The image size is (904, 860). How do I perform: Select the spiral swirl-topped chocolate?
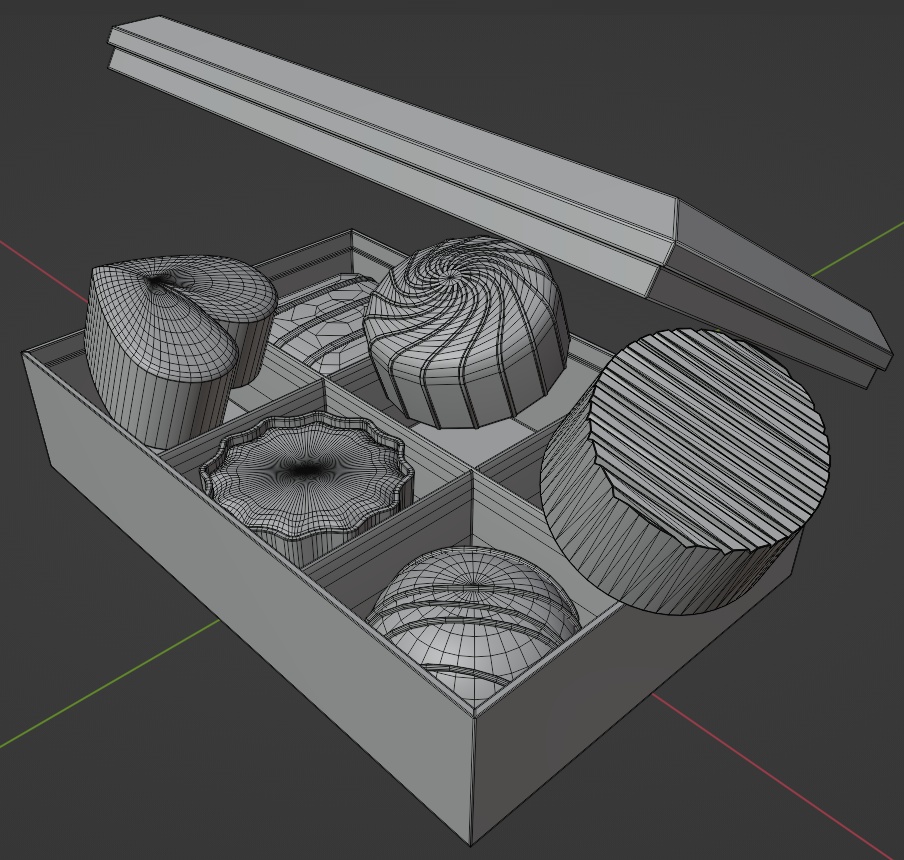coord(466,331)
